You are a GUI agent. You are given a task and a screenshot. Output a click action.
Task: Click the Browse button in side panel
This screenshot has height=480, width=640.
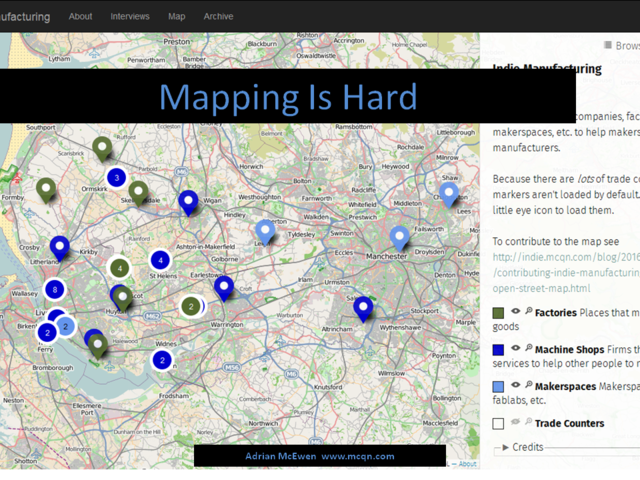pos(622,46)
